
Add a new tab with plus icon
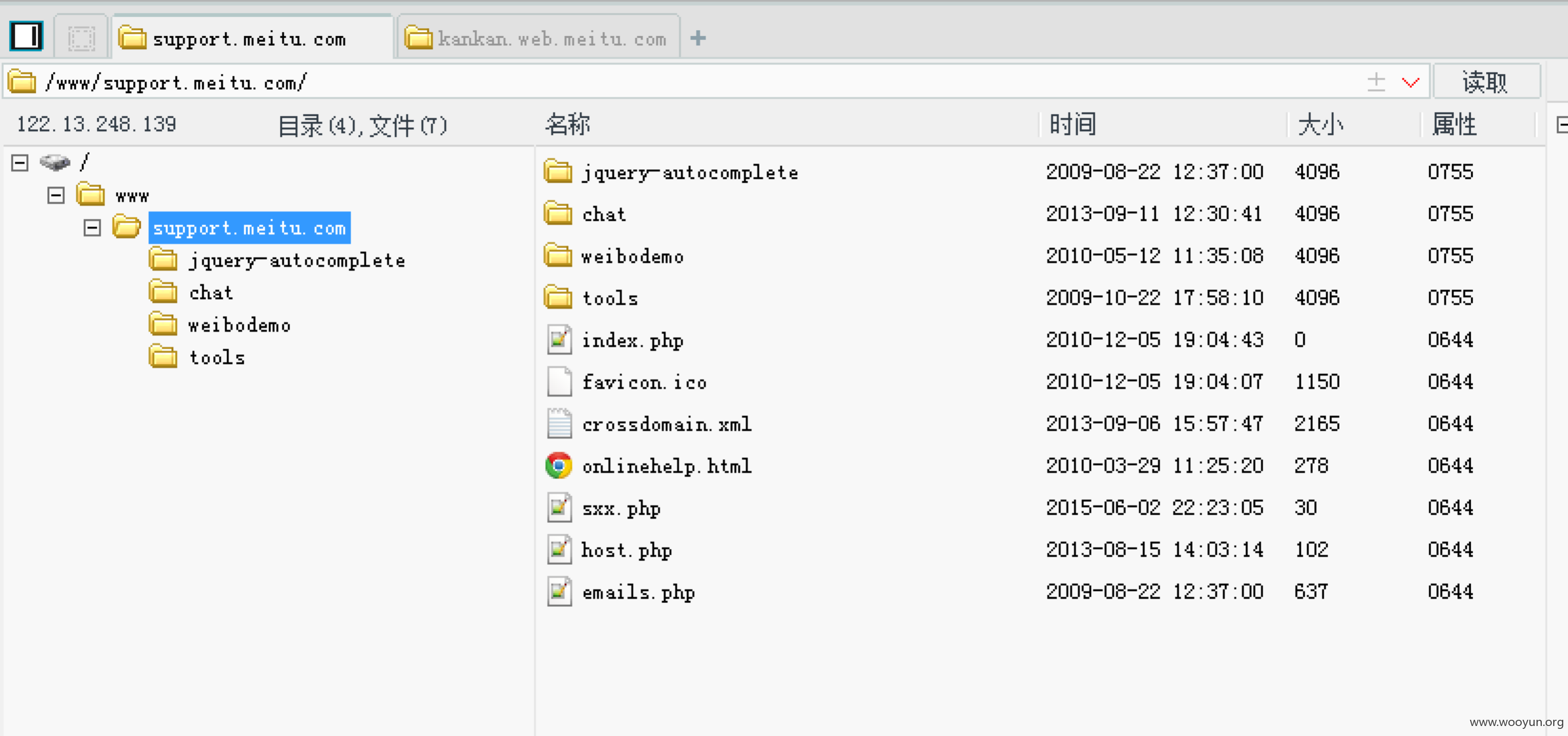pos(698,38)
